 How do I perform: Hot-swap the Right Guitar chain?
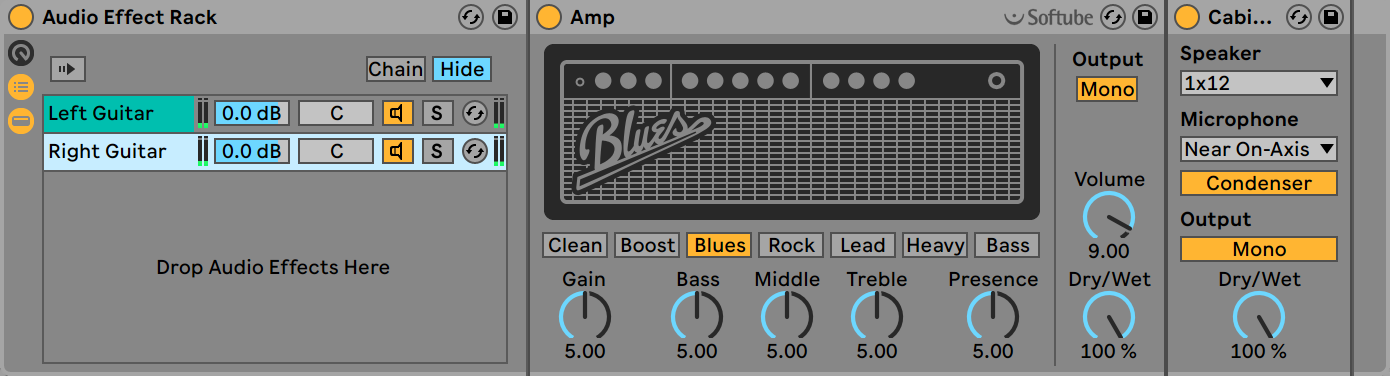click(475, 151)
